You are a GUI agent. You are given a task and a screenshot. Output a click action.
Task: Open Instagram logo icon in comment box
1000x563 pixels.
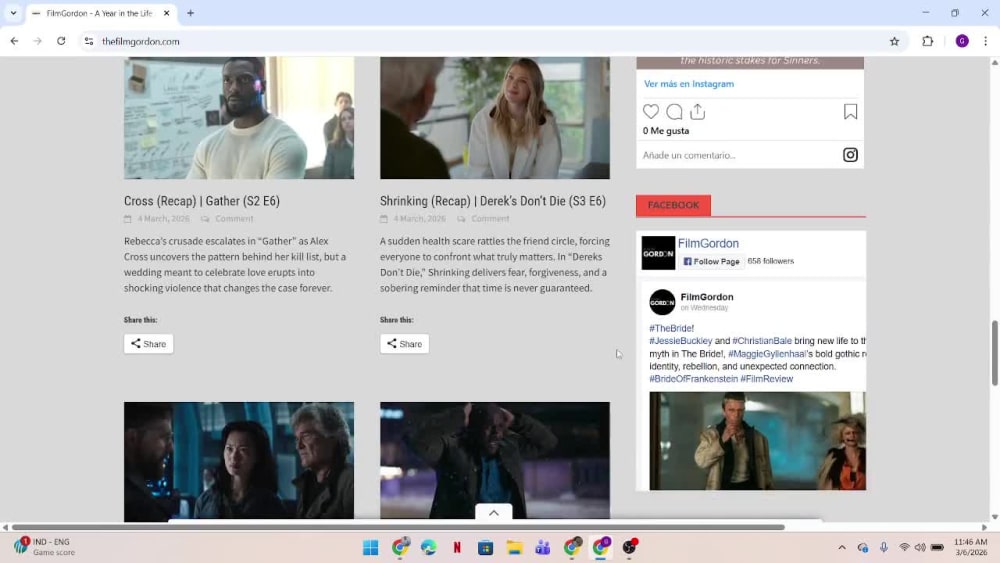(850, 155)
